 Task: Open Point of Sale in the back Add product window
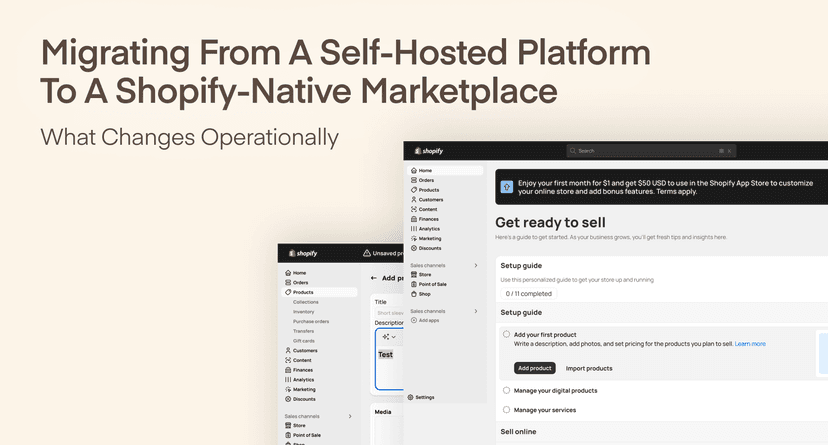[x=303, y=435]
